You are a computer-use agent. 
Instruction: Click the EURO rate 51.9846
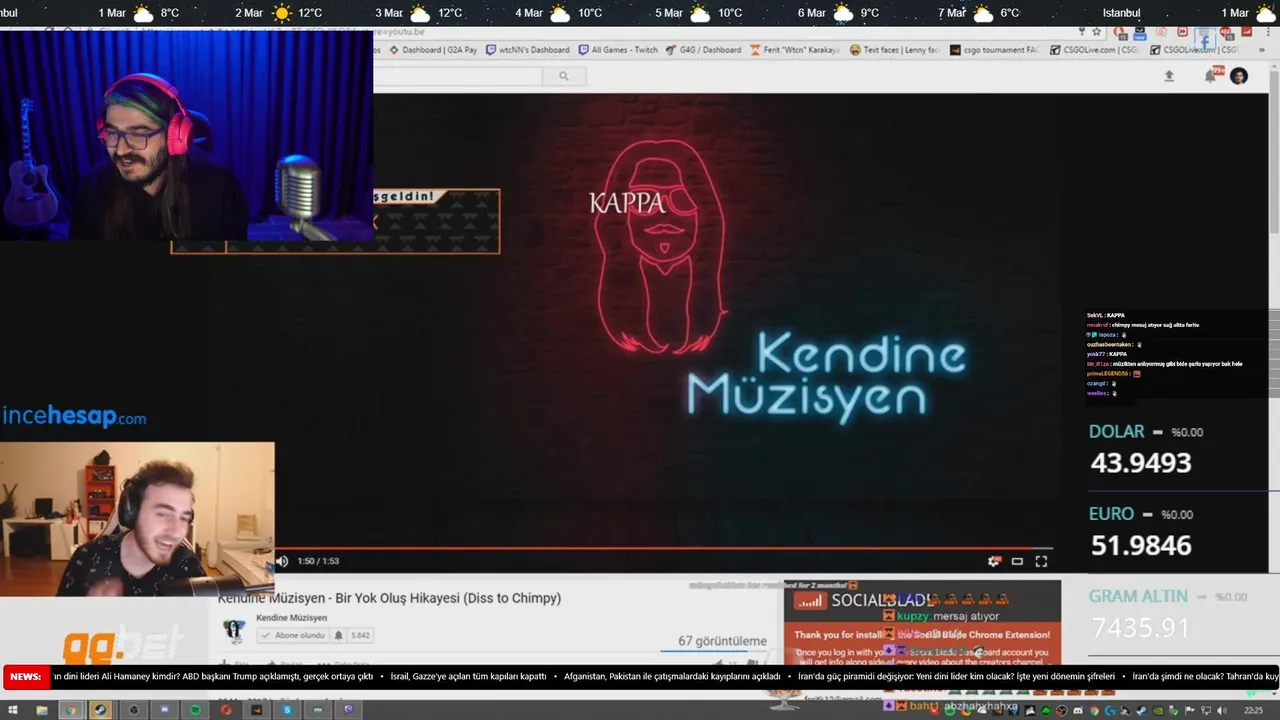(1140, 545)
